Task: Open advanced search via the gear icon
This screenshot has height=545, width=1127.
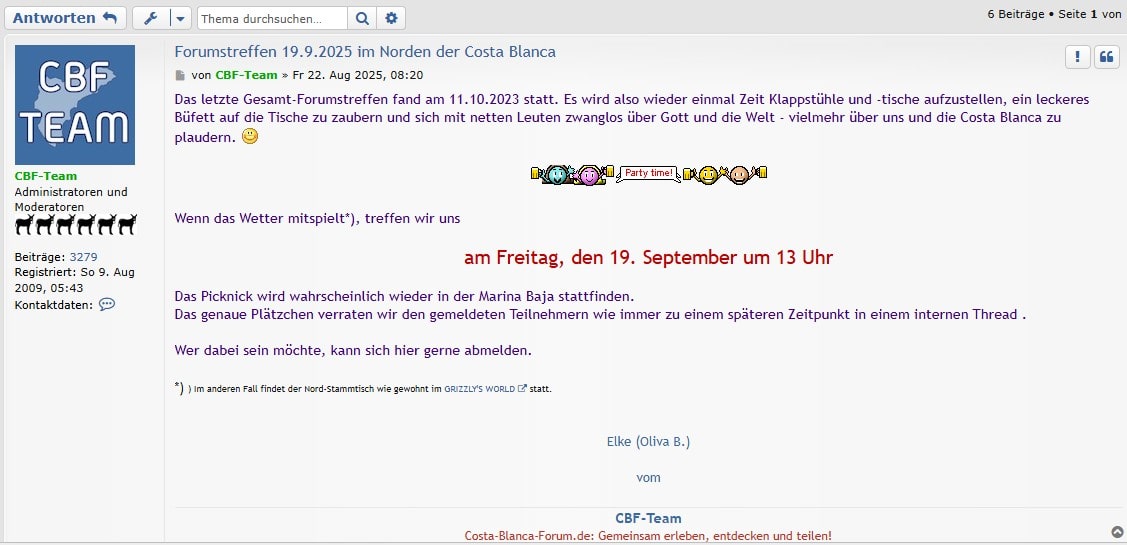Action: (392, 18)
